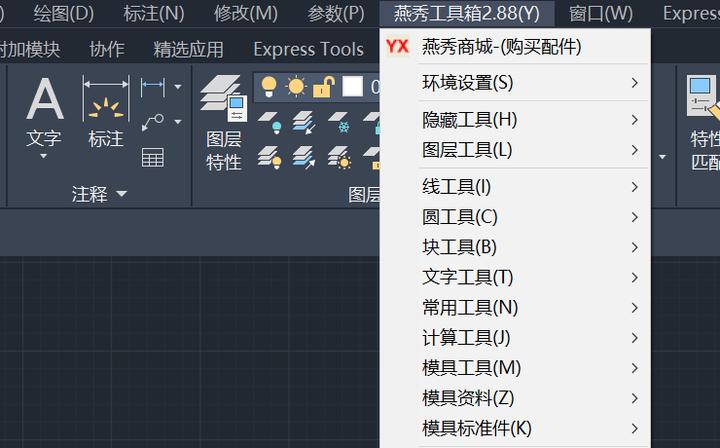Image resolution: width=720 pixels, height=448 pixels.
Task: Open the 模具标准件(K) menu entry
Action: [x=515, y=429]
